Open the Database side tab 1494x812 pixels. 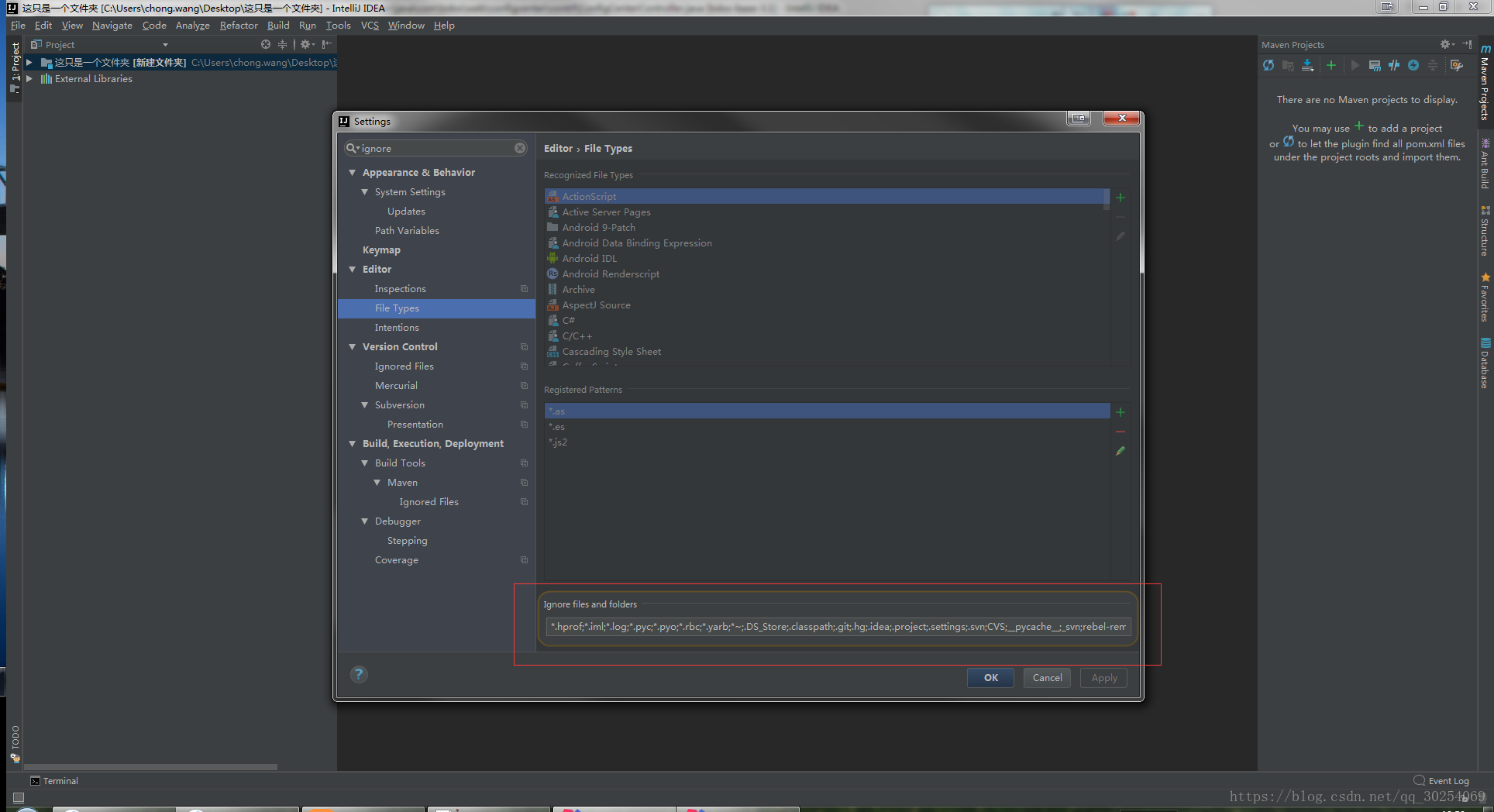tap(1485, 363)
